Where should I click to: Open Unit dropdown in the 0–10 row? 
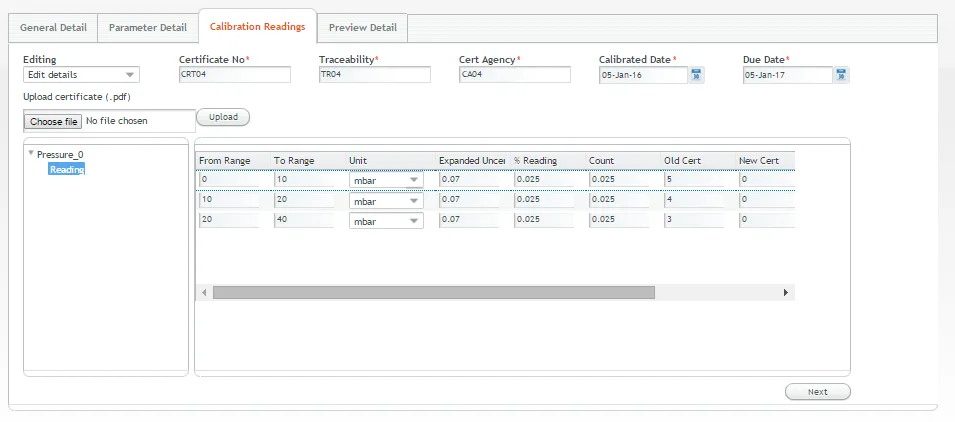click(386, 180)
